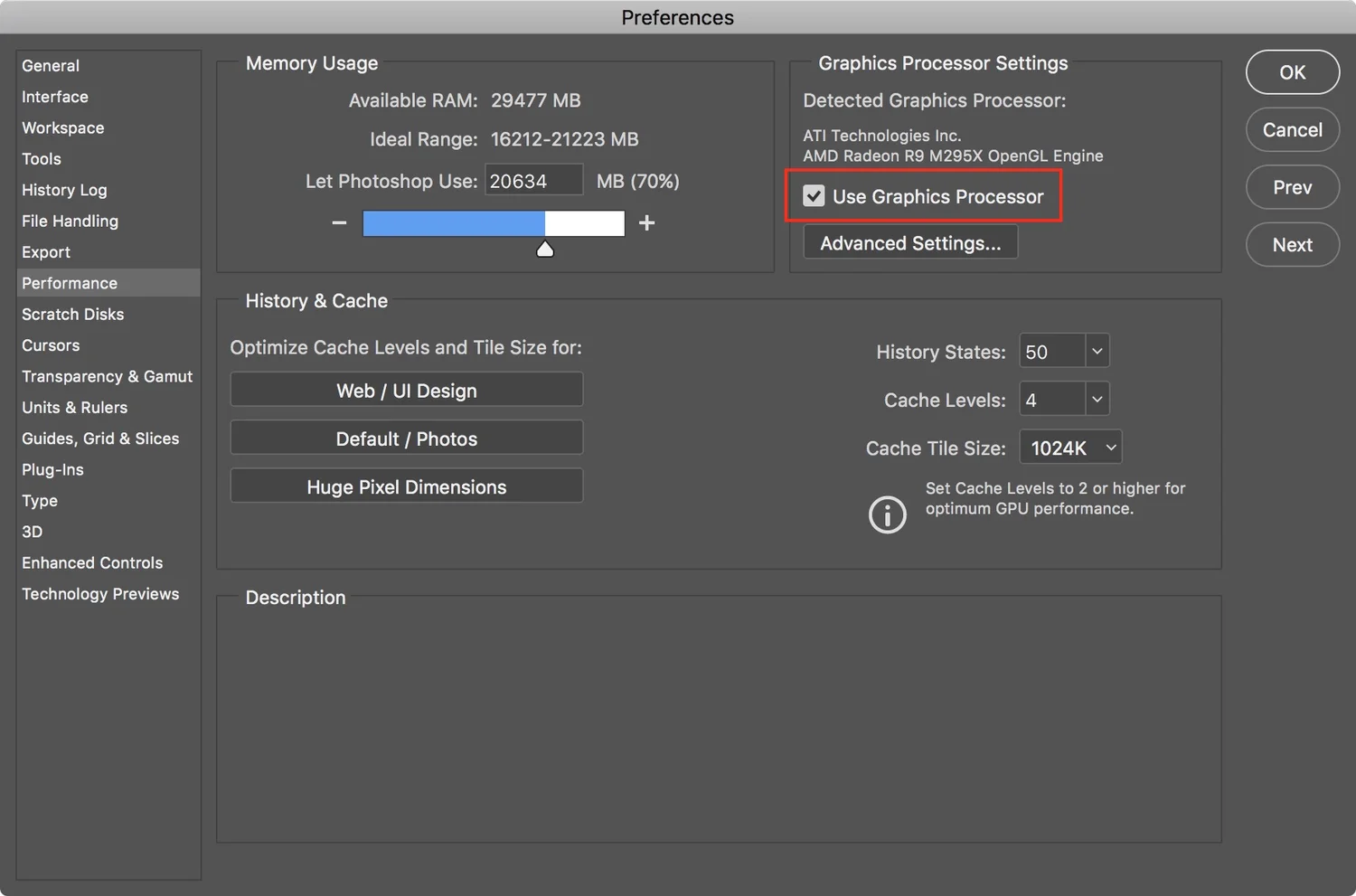Image resolution: width=1356 pixels, height=896 pixels.
Task: Open the Cache Levels dropdown
Action: (x=1096, y=399)
